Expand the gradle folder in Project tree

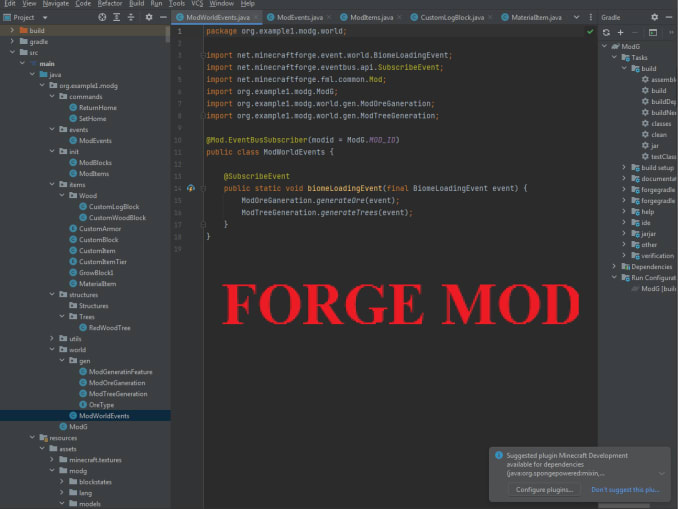[x=12, y=42]
